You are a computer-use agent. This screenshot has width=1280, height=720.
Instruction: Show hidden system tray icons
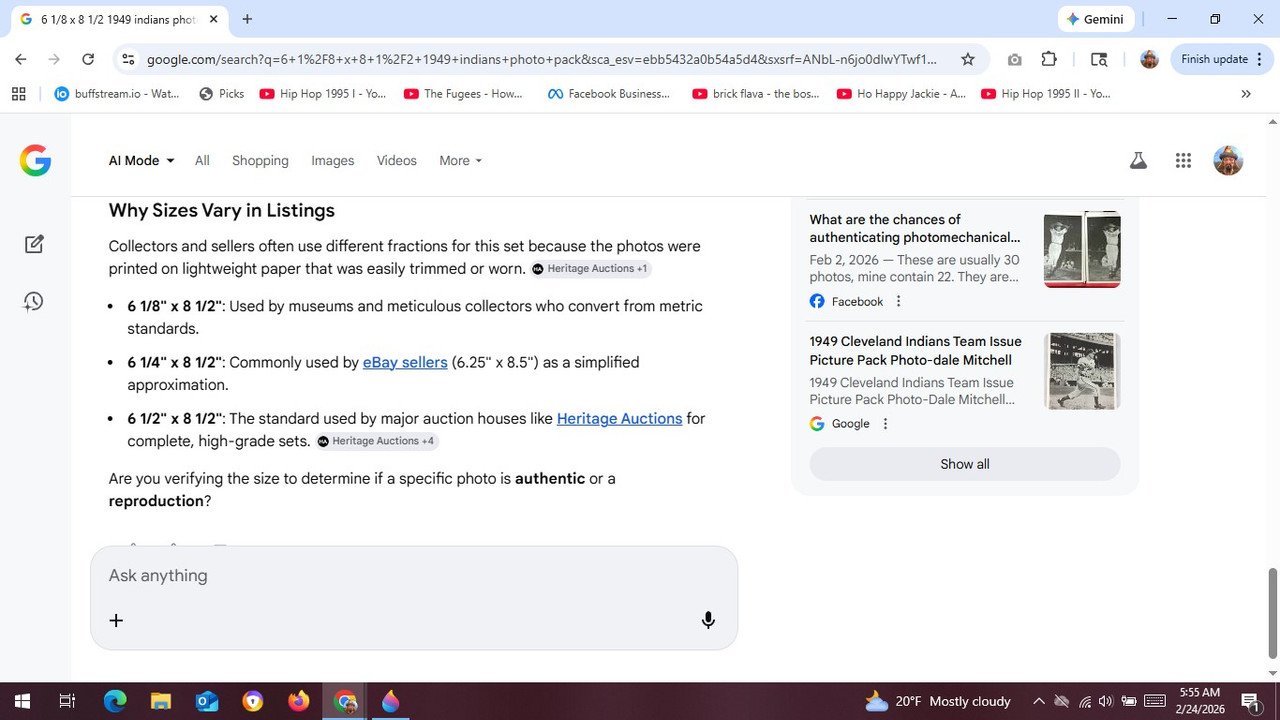1038,701
